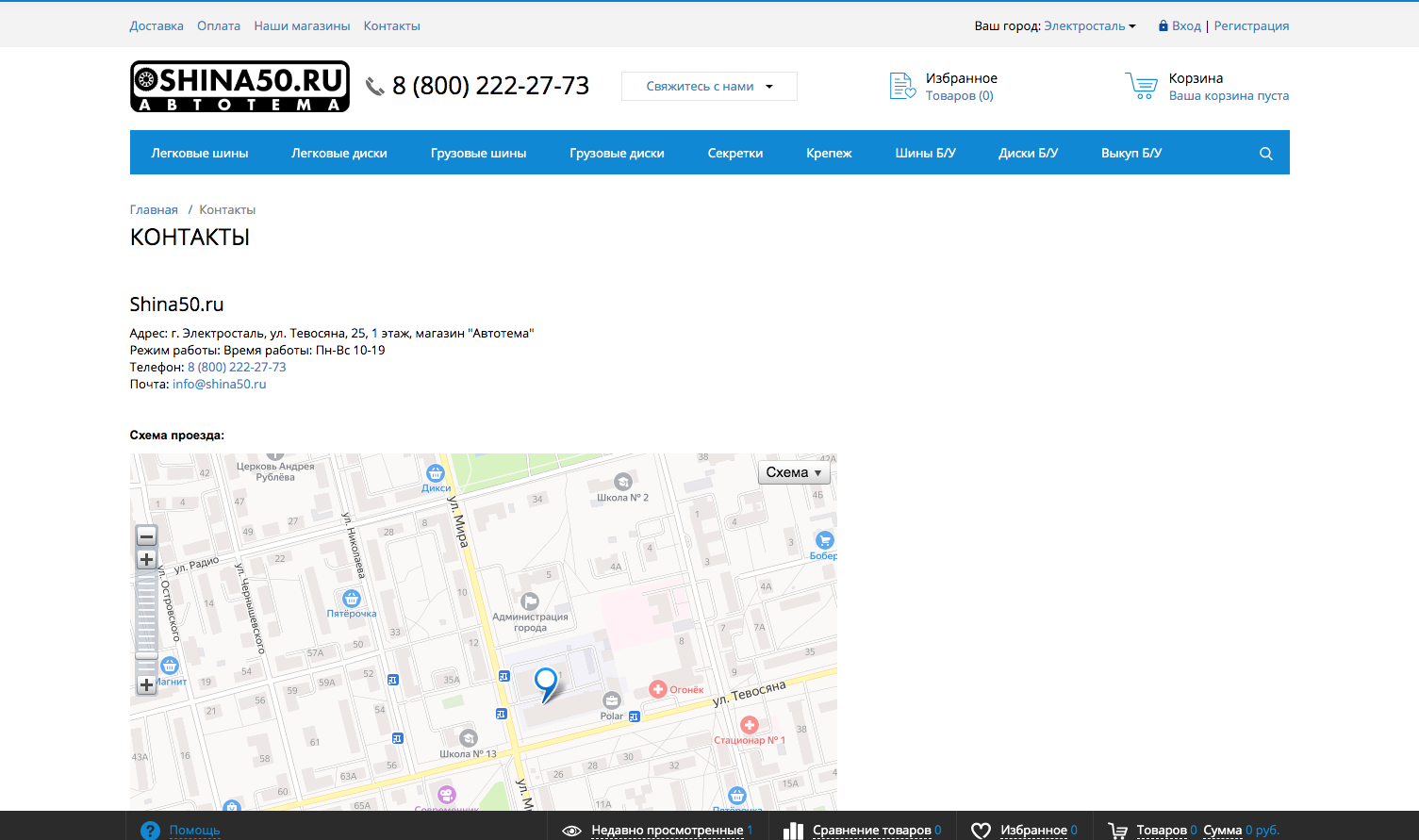The height and width of the screenshot is (840, 1419).
Task: Click the eye icon for Недавно просмотренные
Action: click(x=571, y=831)
